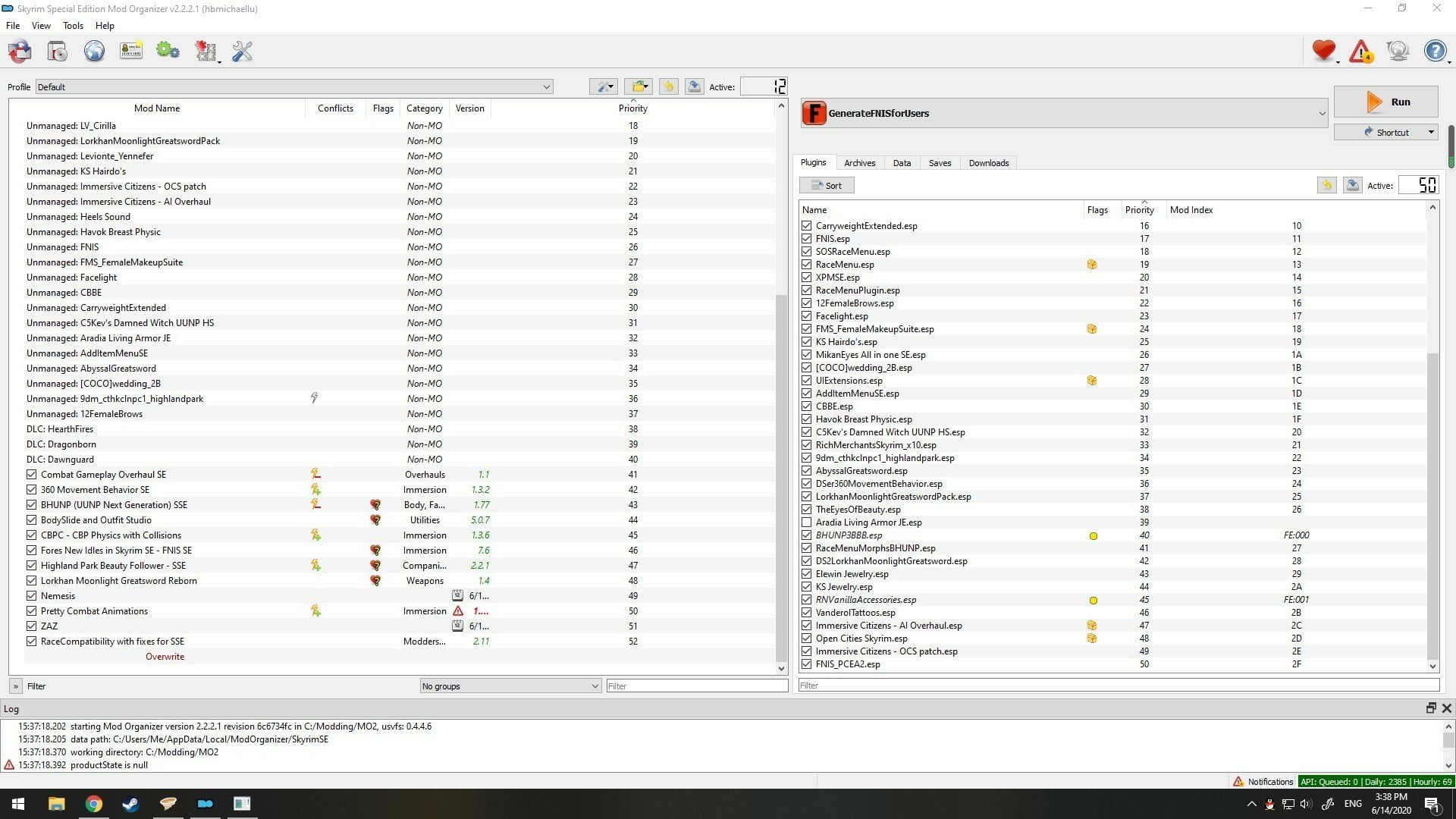Close the Log panel
The image size is (1456, 819).
(x=1446, y=708)
